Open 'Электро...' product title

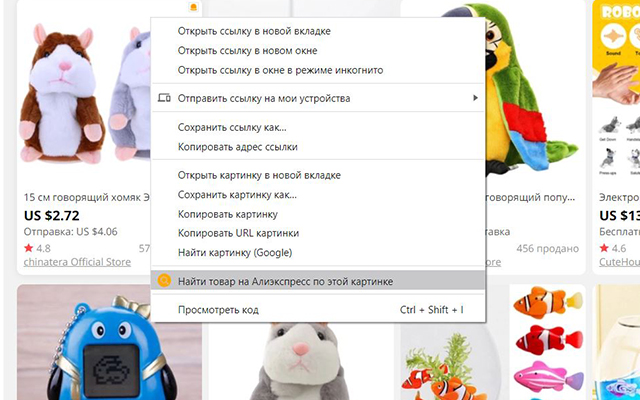click(619, 198)
